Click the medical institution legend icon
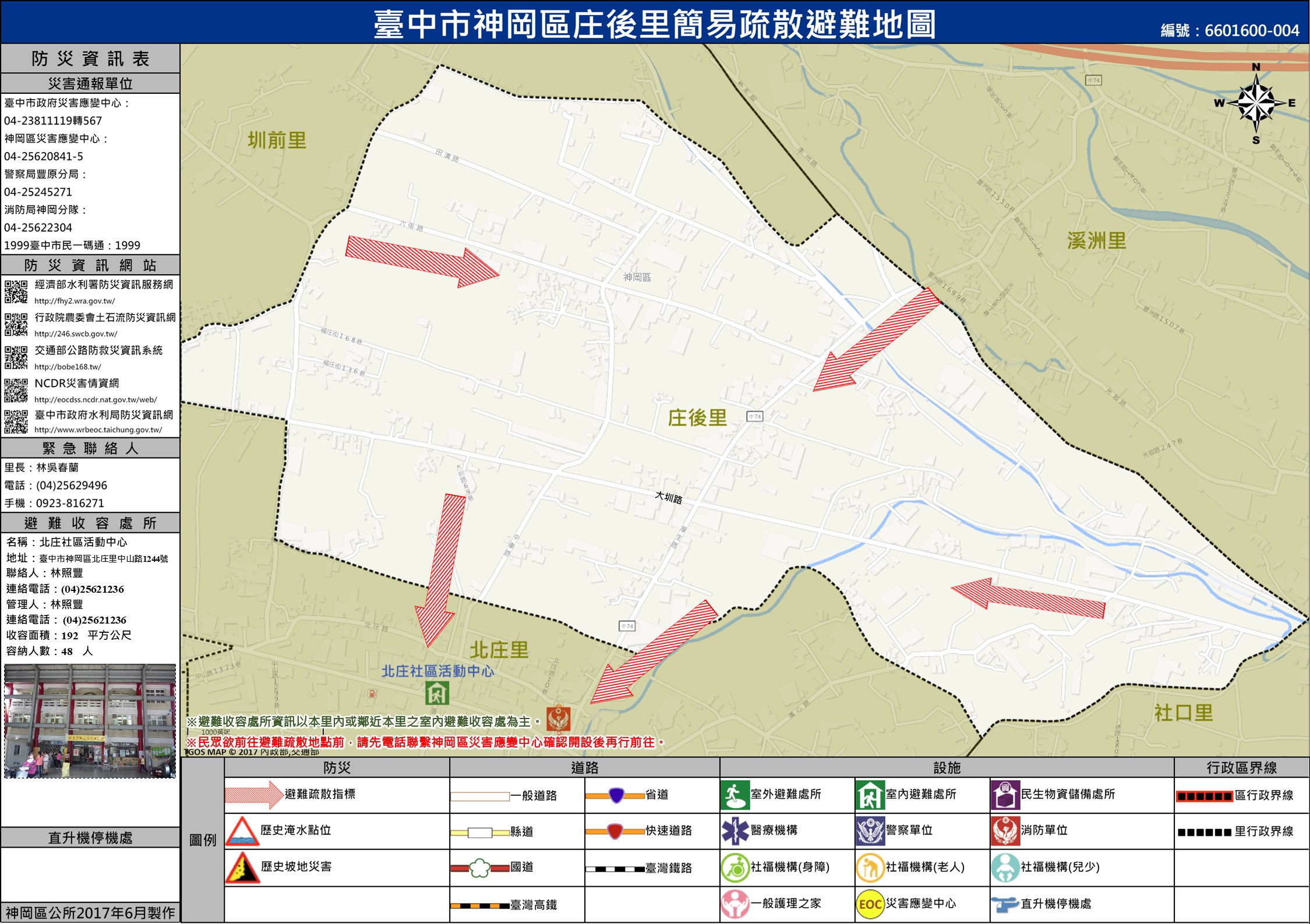The image size is (1310, 924). [x=735, y=831]
